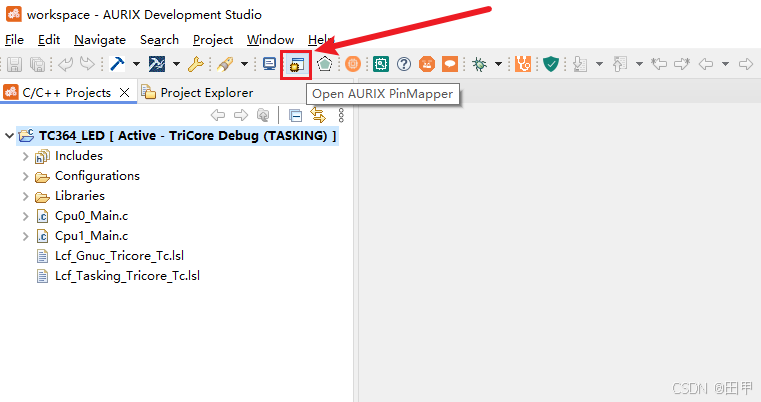The image size is (761, 402).
Task: Click the flash tool icon
Action: (x=225, y=64)
